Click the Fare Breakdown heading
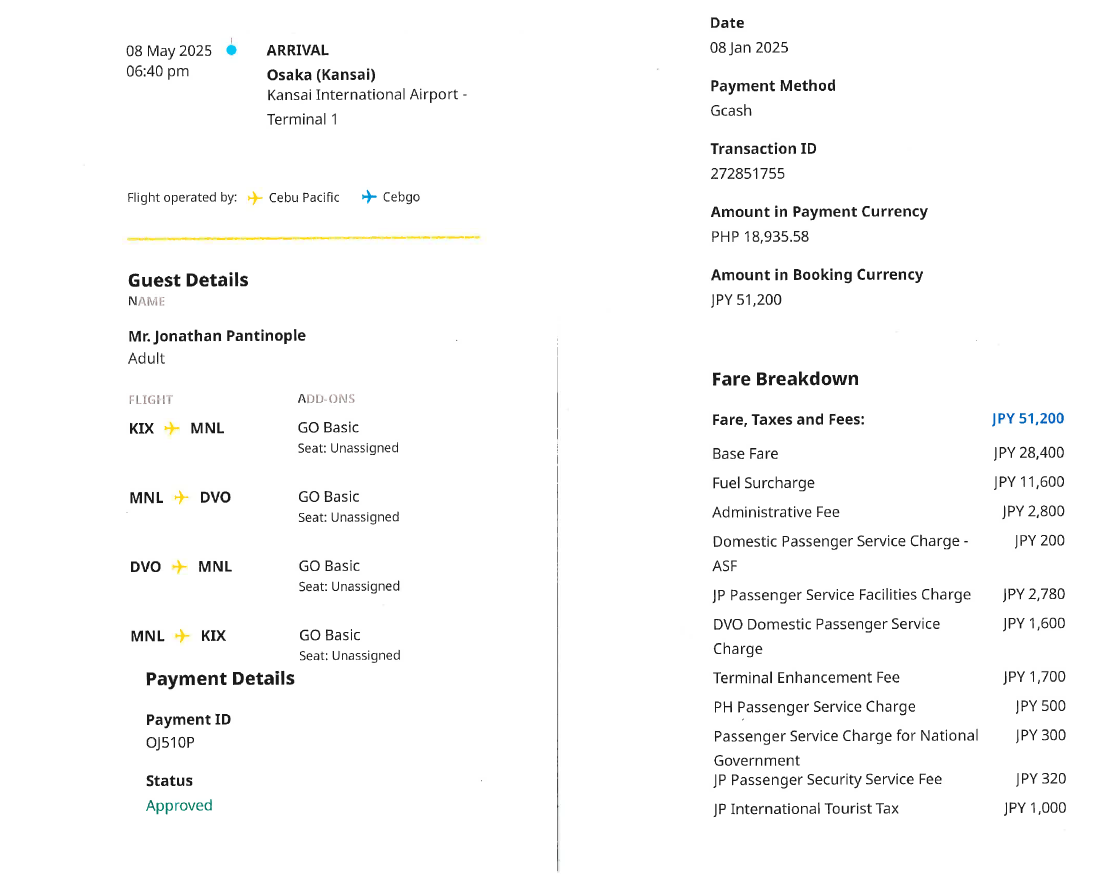This screenshot has width=1101, height=878. click(x=785, y=378)
